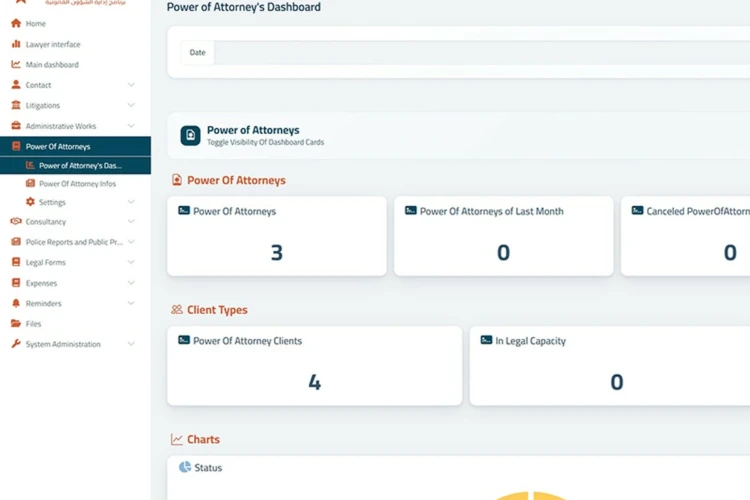The image size is (750, 500).
Task: Click the Consultancy handshake icon
Action: coord(16,221)
